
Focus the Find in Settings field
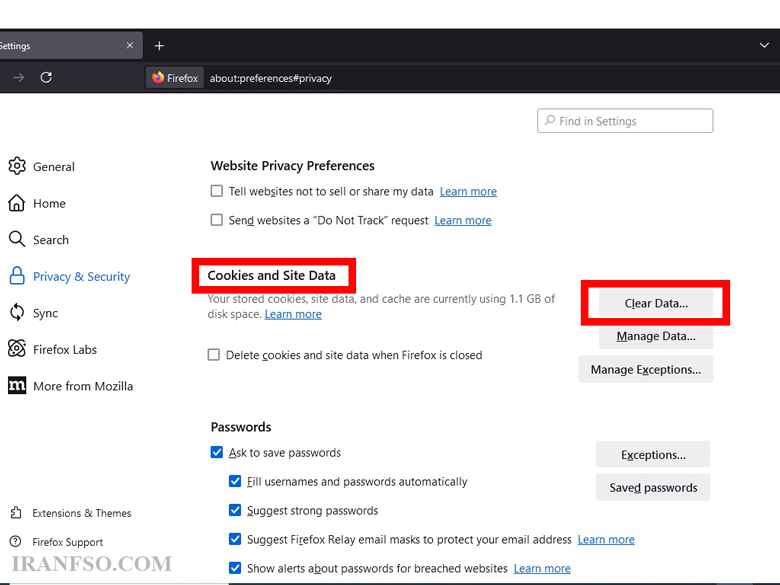(x=625, y=121)
